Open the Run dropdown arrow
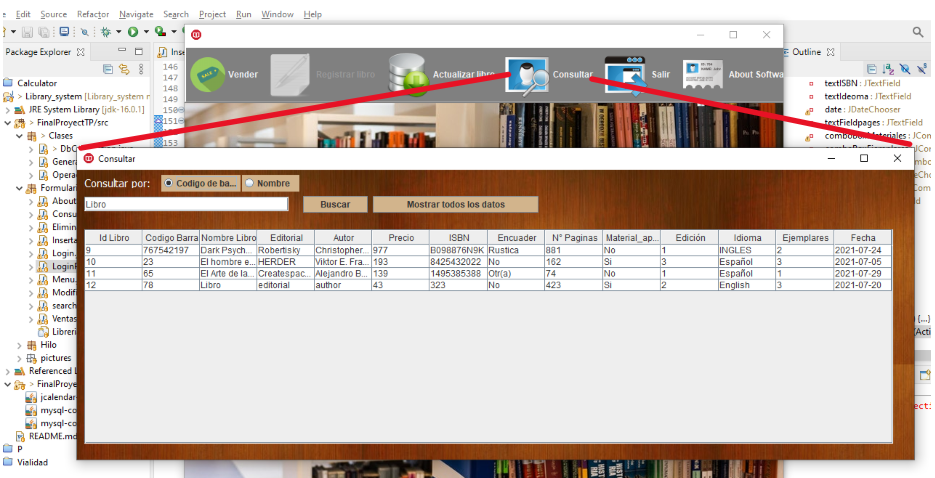The width and height of the screenshot is (935, 478). click(x=145, y=32)
